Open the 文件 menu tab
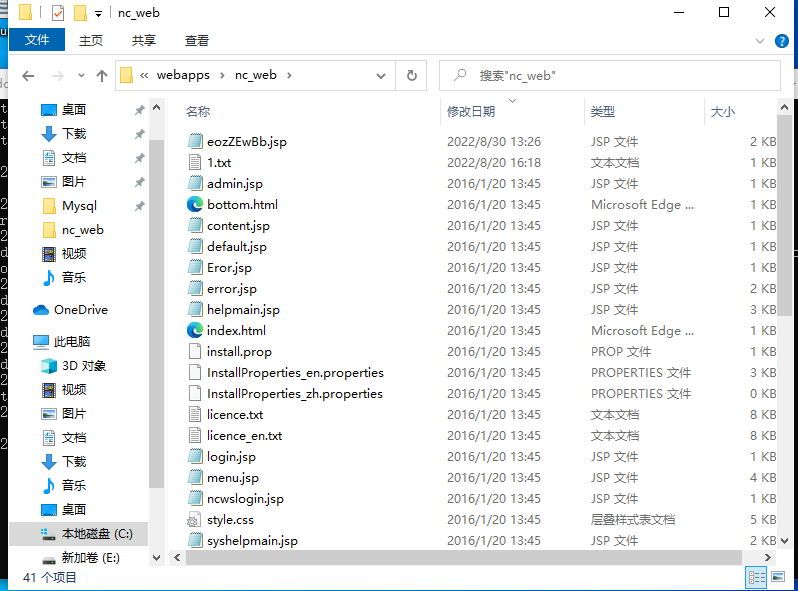This screenshot has width=798, height=591. 37,40
